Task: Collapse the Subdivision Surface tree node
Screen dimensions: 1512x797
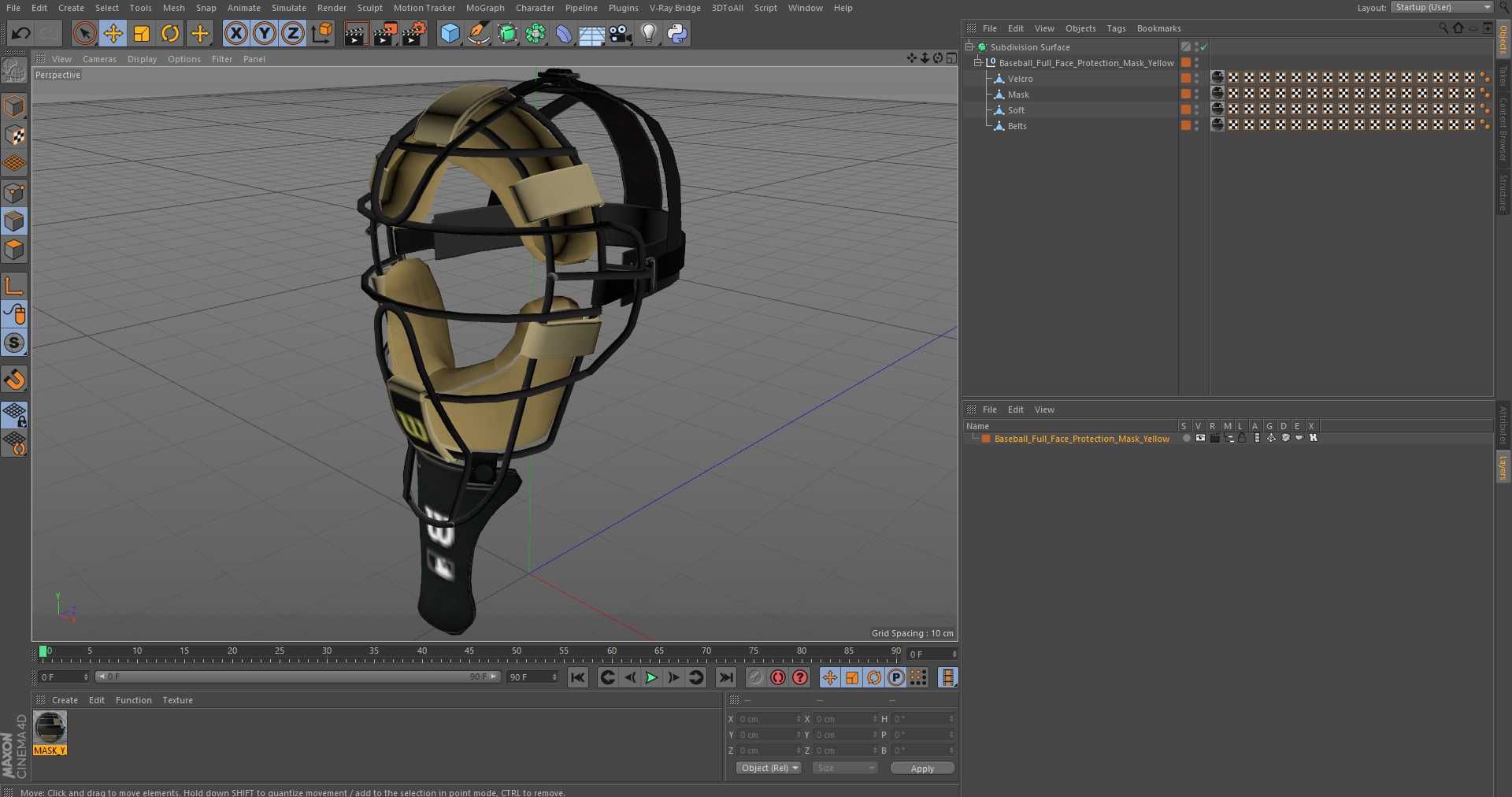Action: [x=969, y=46]
